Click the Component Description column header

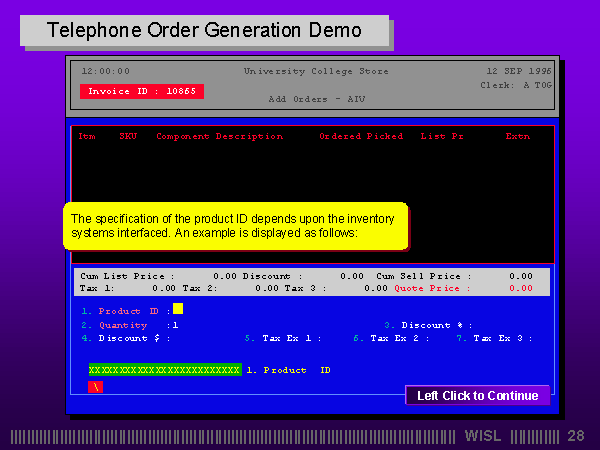220,136
